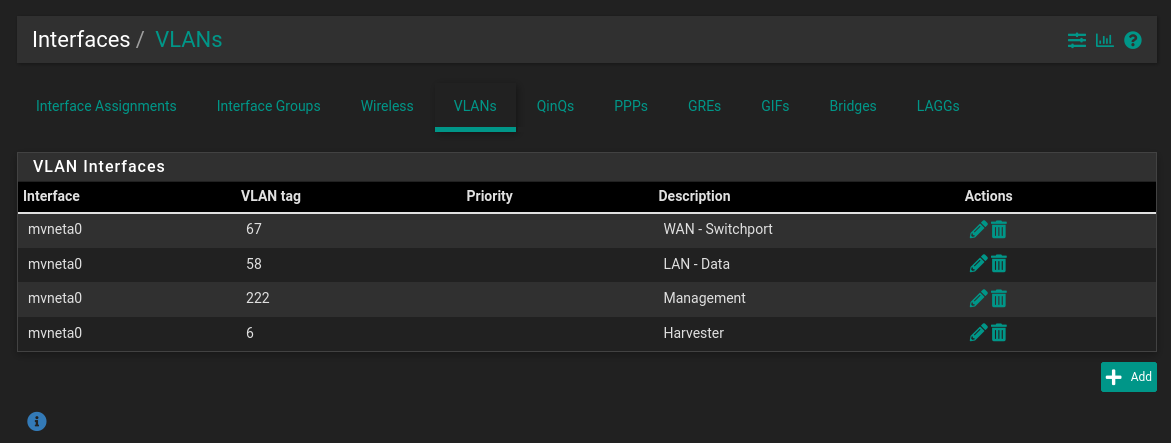Open the status graph icon in header
The height and width of the screenshot is (443, 1171).
(1105, 40)
